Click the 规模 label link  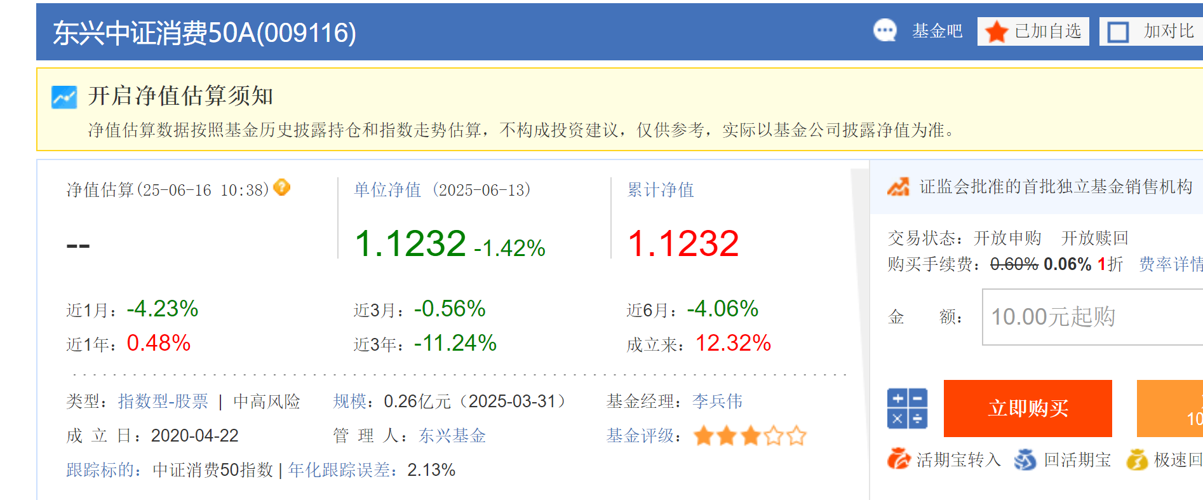click(x=349, y=401)
